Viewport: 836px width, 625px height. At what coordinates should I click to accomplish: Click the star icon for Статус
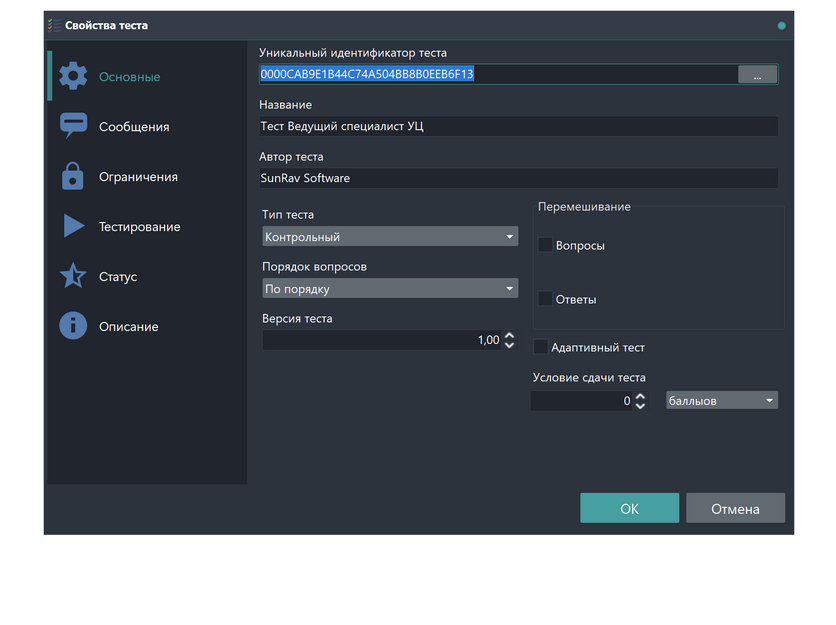point(73,276)
